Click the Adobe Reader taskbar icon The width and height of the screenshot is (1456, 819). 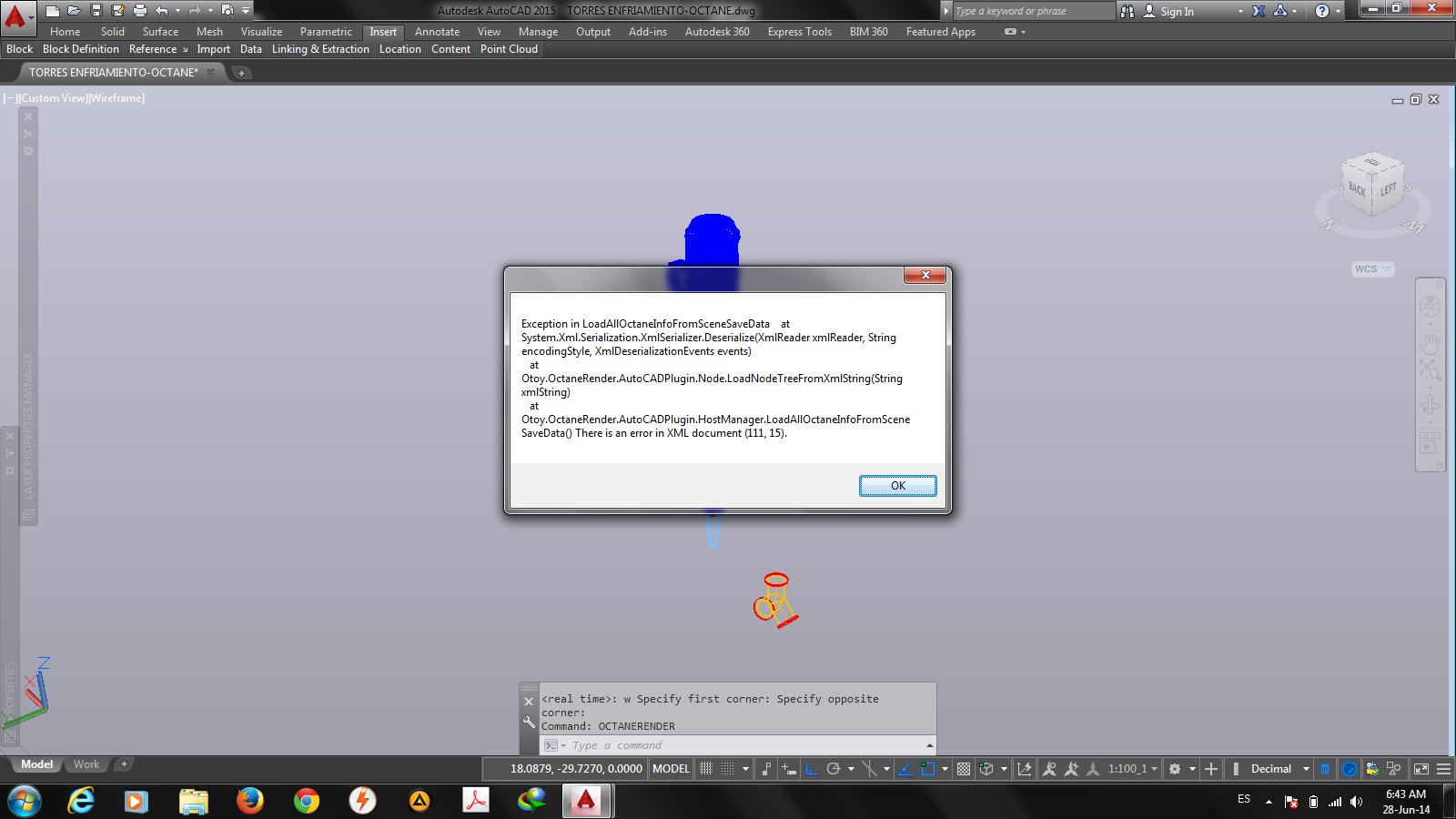476,801
